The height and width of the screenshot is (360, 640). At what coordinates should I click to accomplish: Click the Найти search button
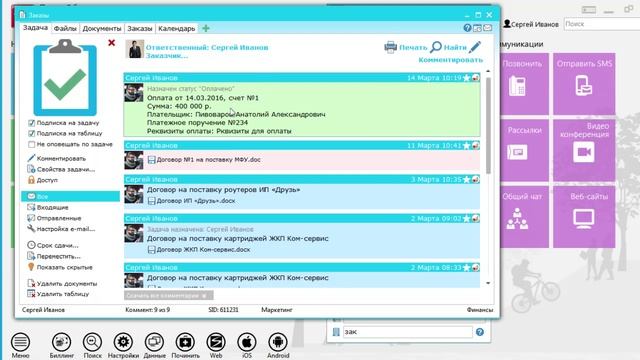tap(448, 47)
